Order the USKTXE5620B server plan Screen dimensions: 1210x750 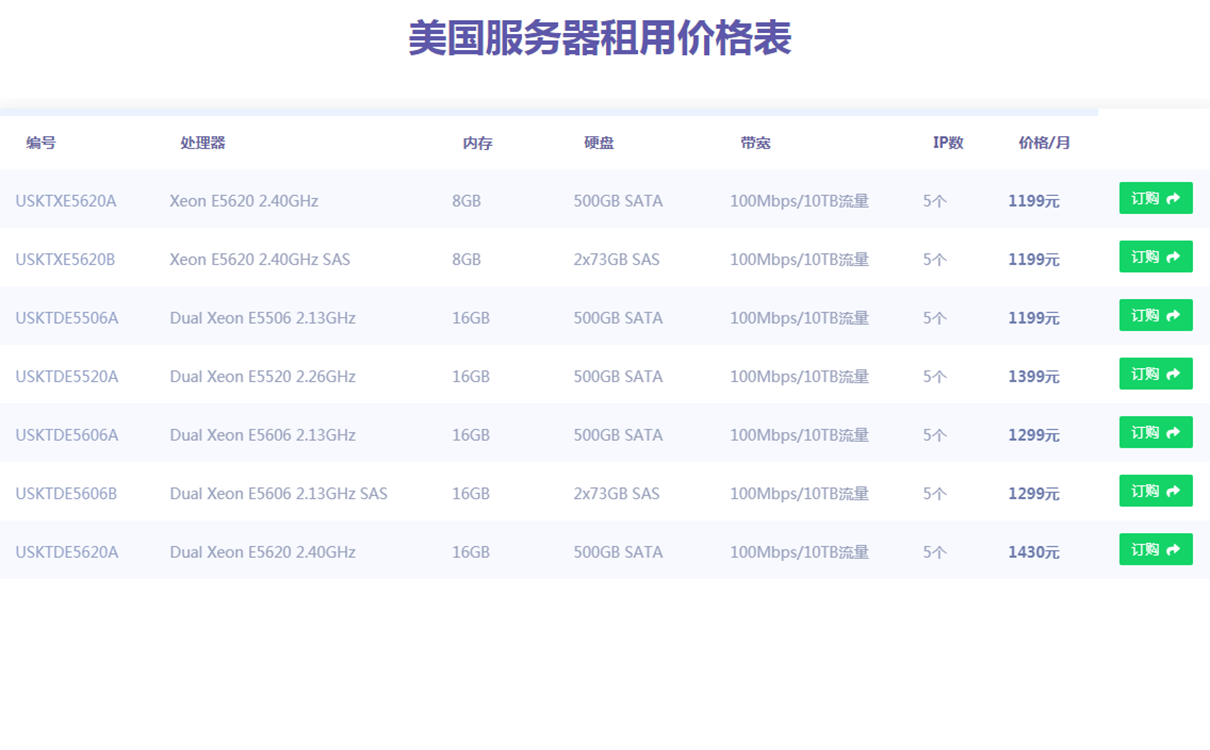click(1155, 257)
